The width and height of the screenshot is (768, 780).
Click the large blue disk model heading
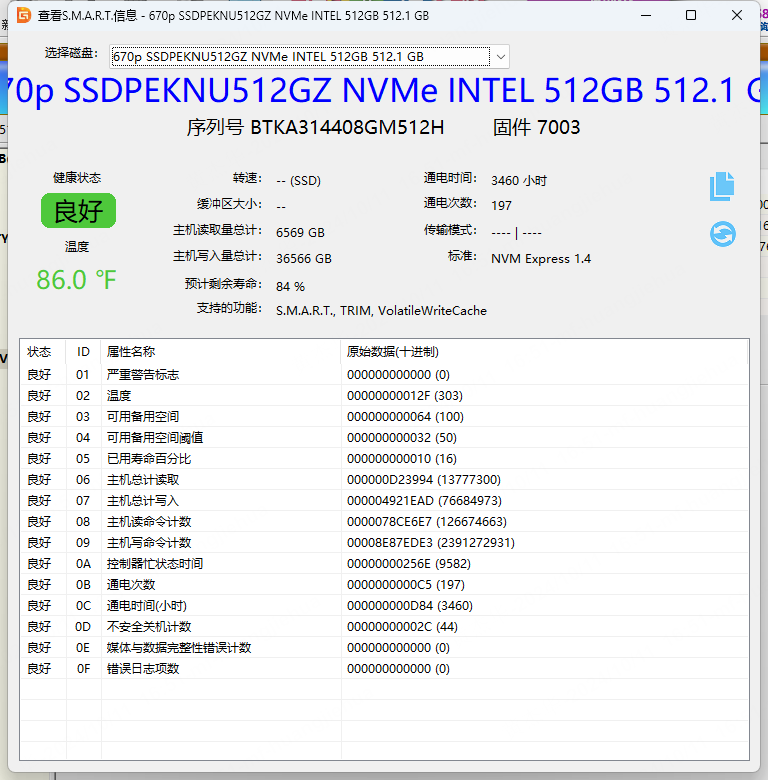tap(384, 91)
